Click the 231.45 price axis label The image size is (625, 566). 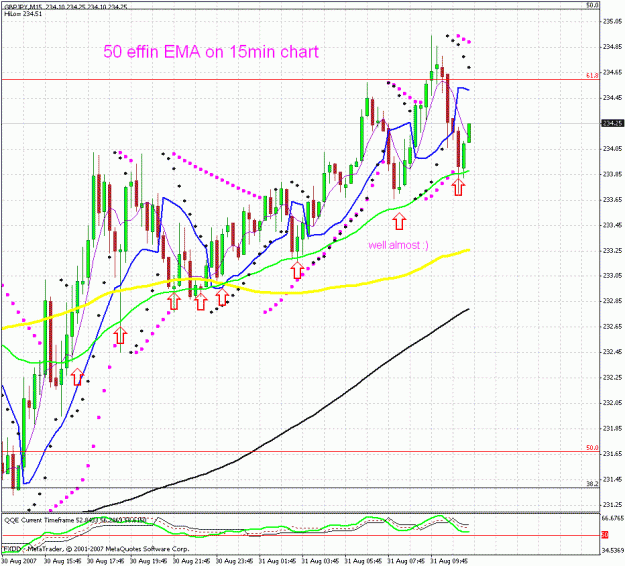coord(613,479)
